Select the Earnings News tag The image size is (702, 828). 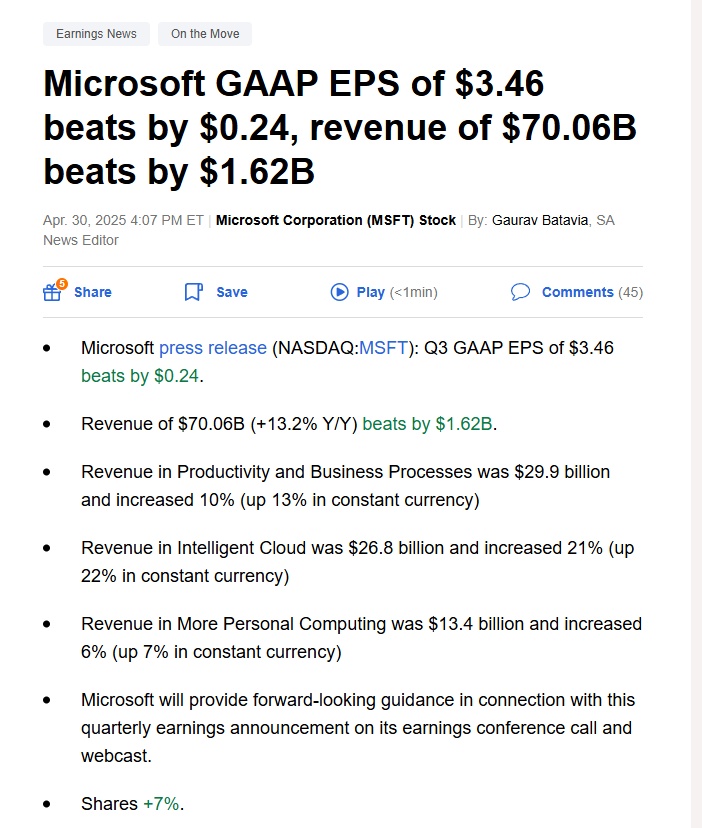(96, 34)
